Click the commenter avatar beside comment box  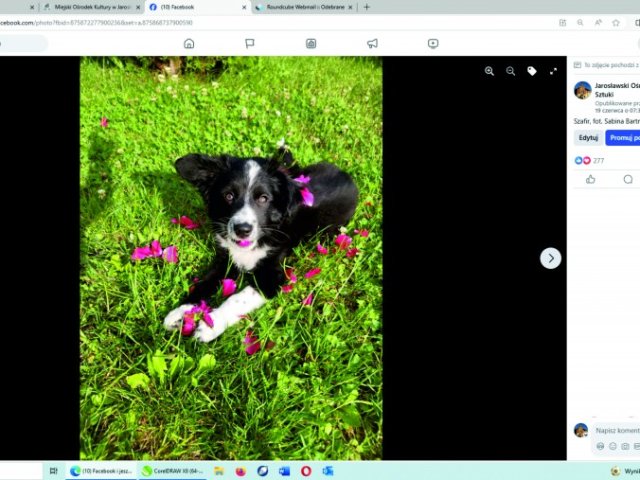point(581,430)
